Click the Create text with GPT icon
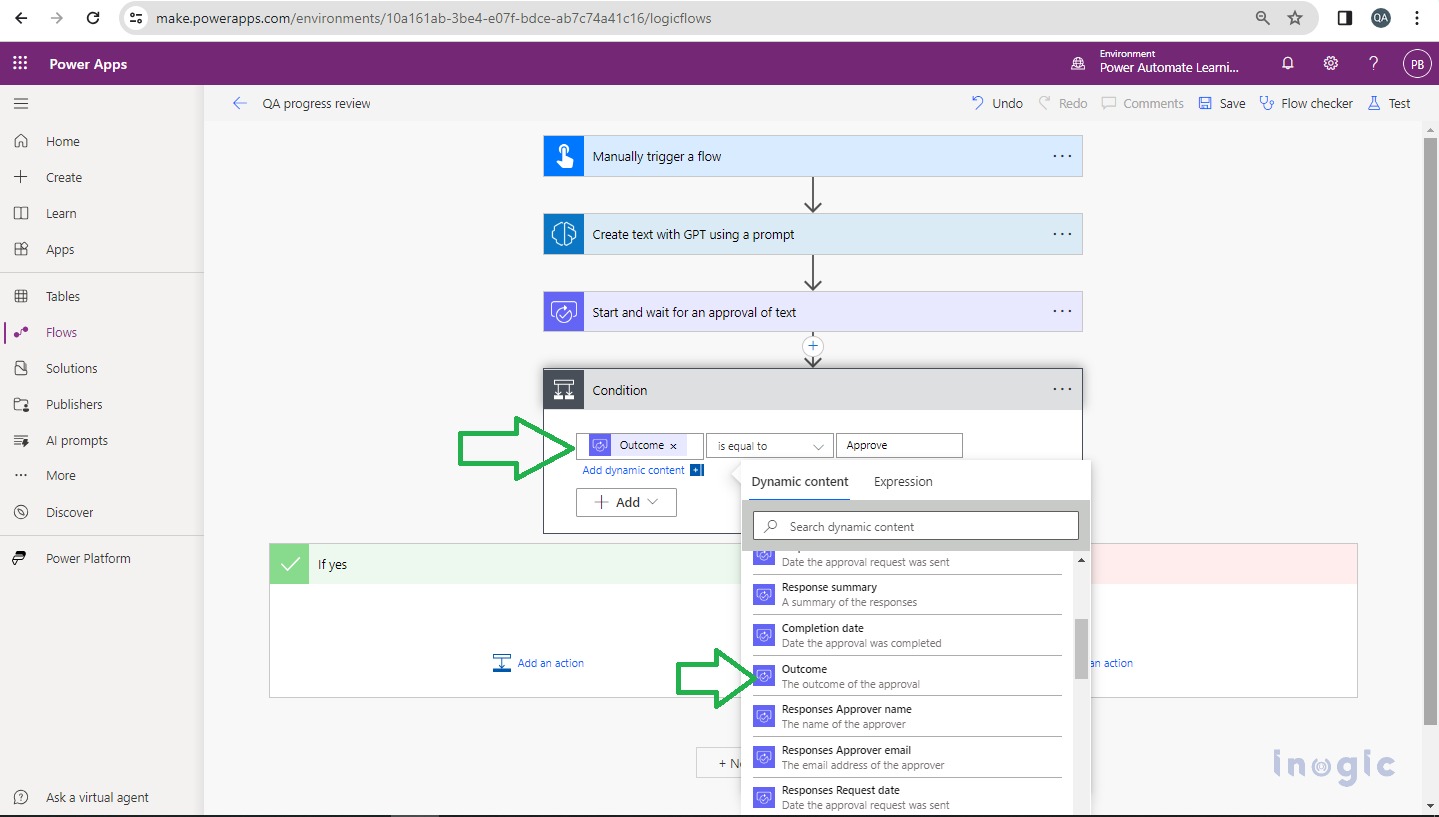Viewport: 1439px width, 817px height. 564,234
